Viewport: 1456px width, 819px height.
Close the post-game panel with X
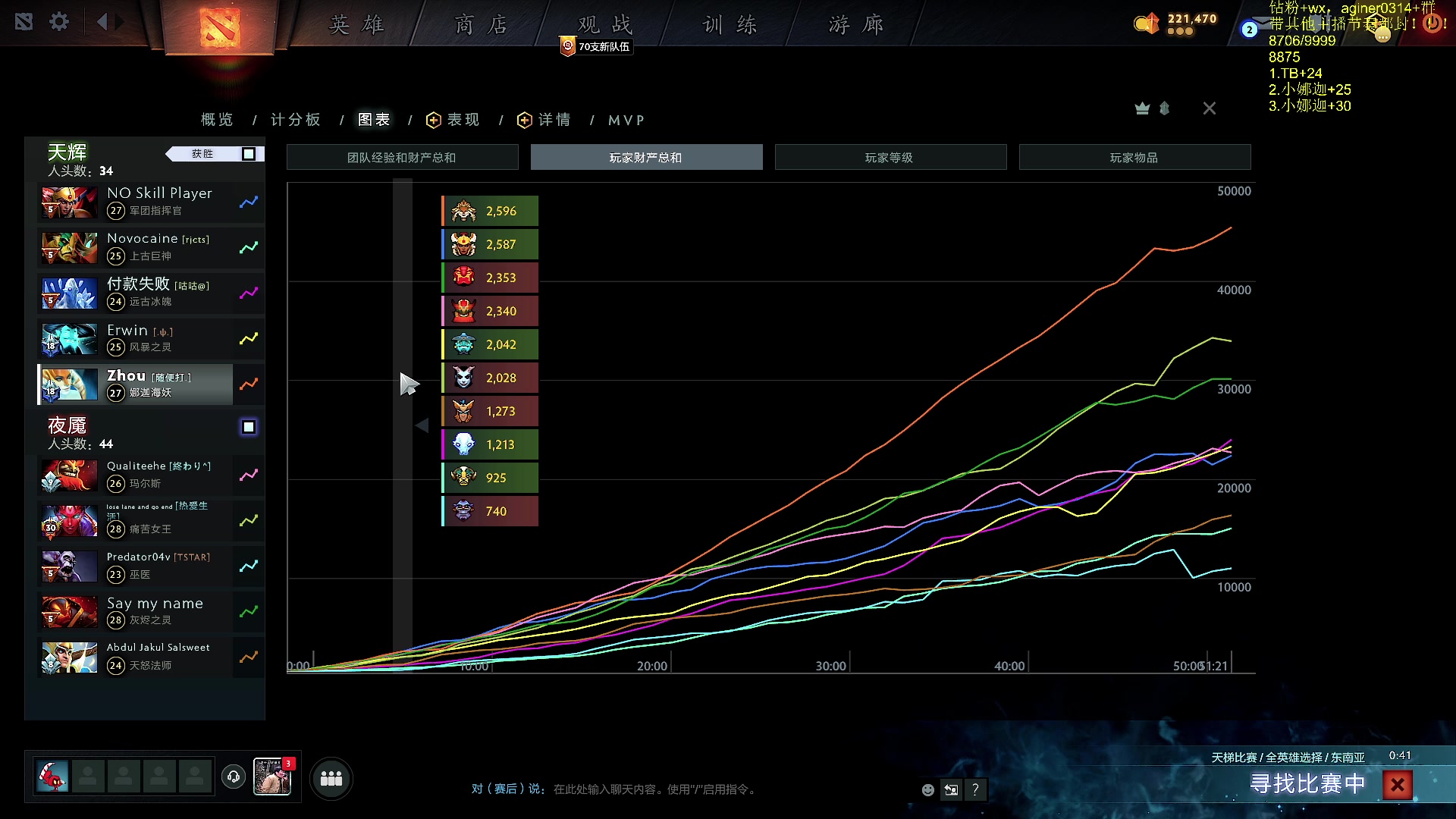[x=1210, y=108]
